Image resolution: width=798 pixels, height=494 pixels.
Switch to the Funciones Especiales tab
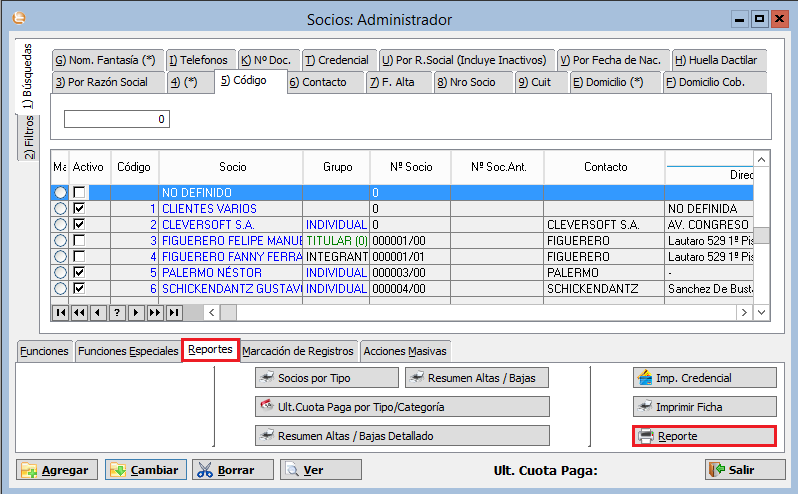[127, 351]
